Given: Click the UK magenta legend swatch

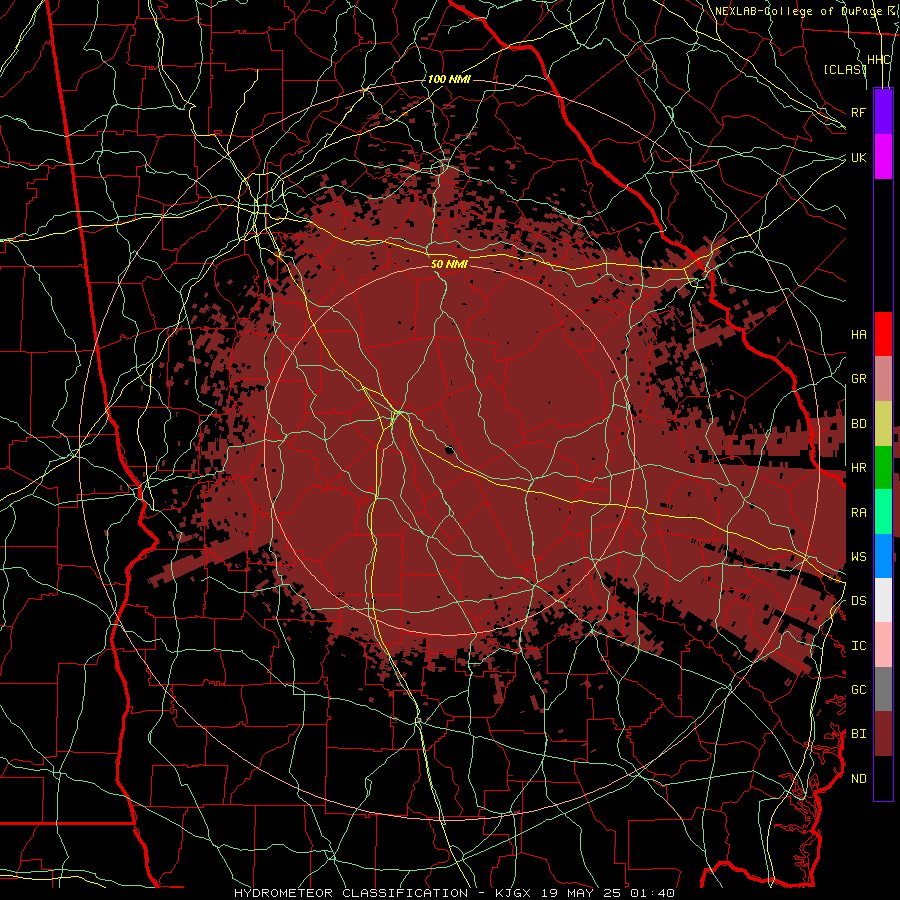Looking at the screenshot, I should tap(883, 157).
